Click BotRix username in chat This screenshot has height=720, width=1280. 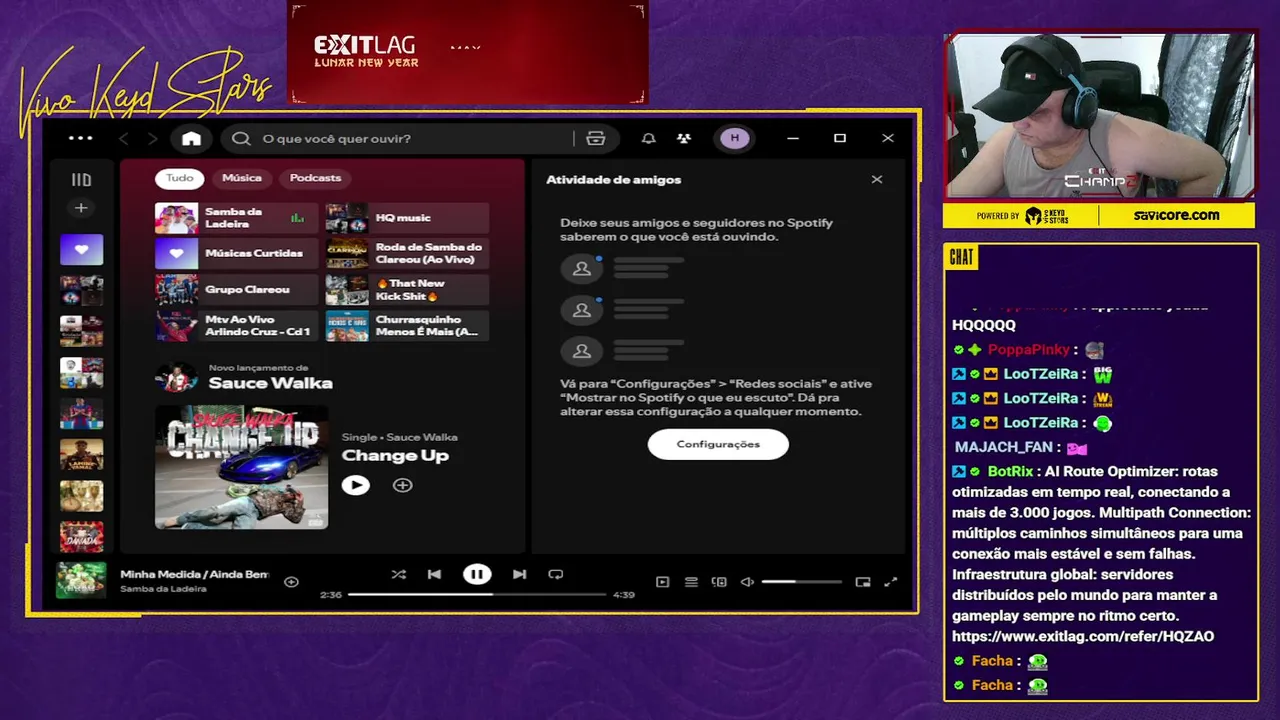click(x=1010, y=471)
